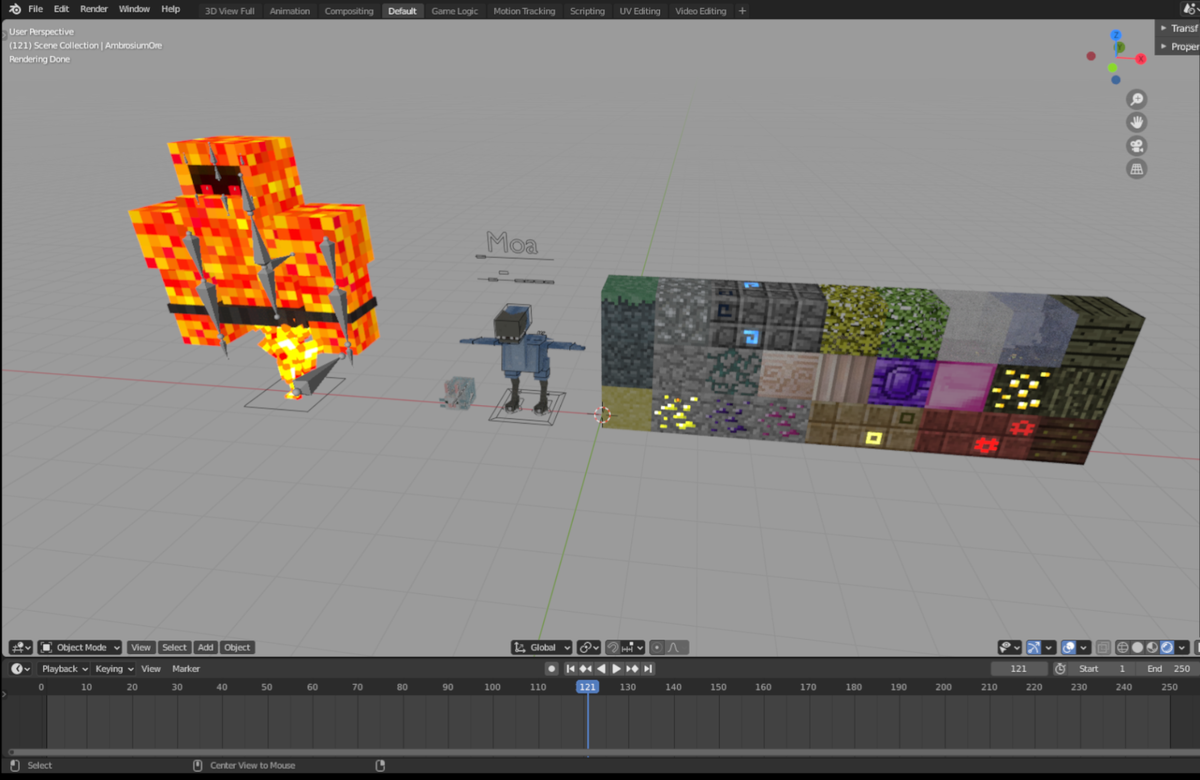Open the viewport Add menu
The image size is (1200, 780).
pyautogui.click(x=205, y=647)
